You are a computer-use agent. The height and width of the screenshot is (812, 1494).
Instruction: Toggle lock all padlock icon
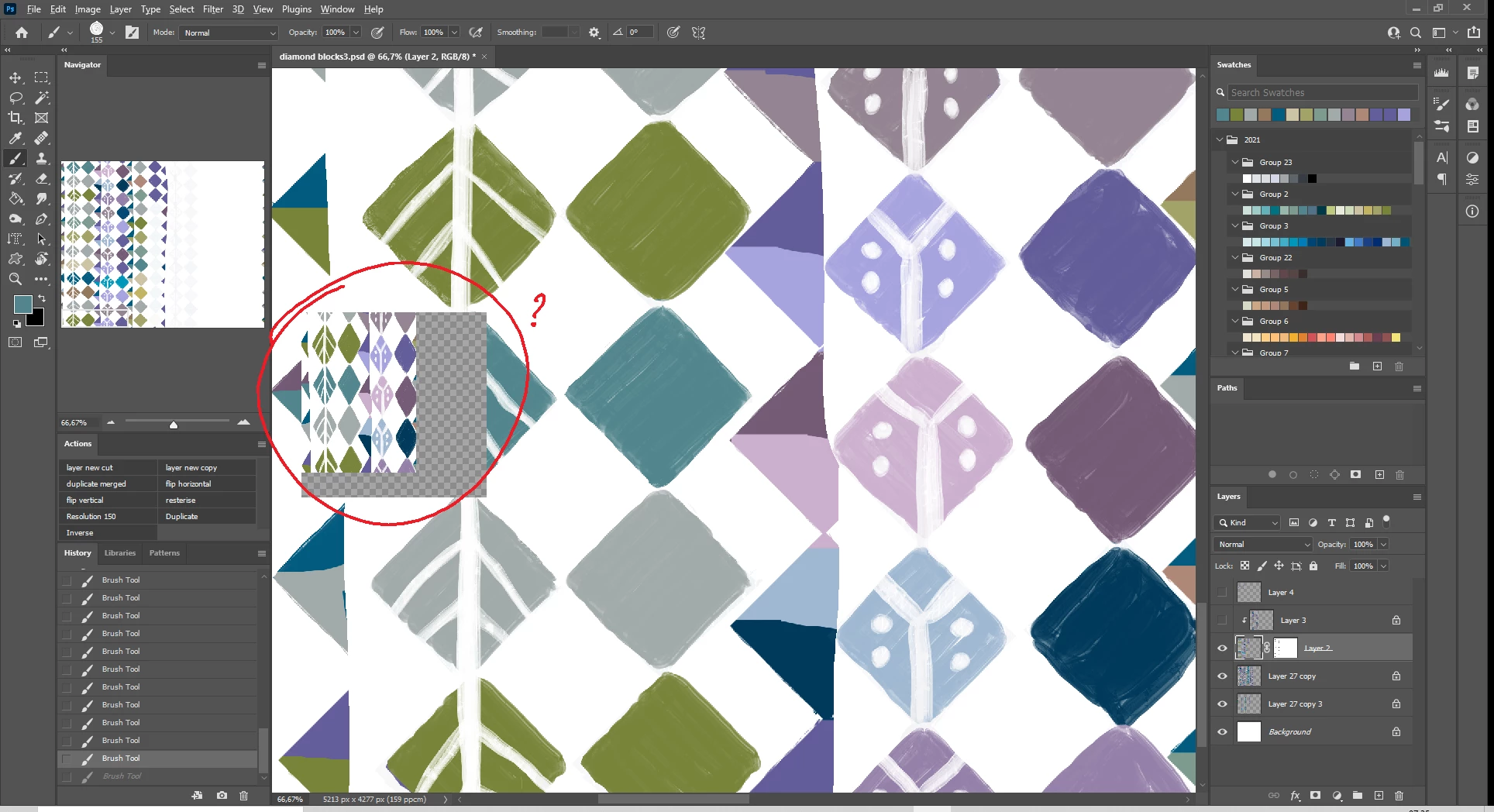click(x=1313, y=566)
